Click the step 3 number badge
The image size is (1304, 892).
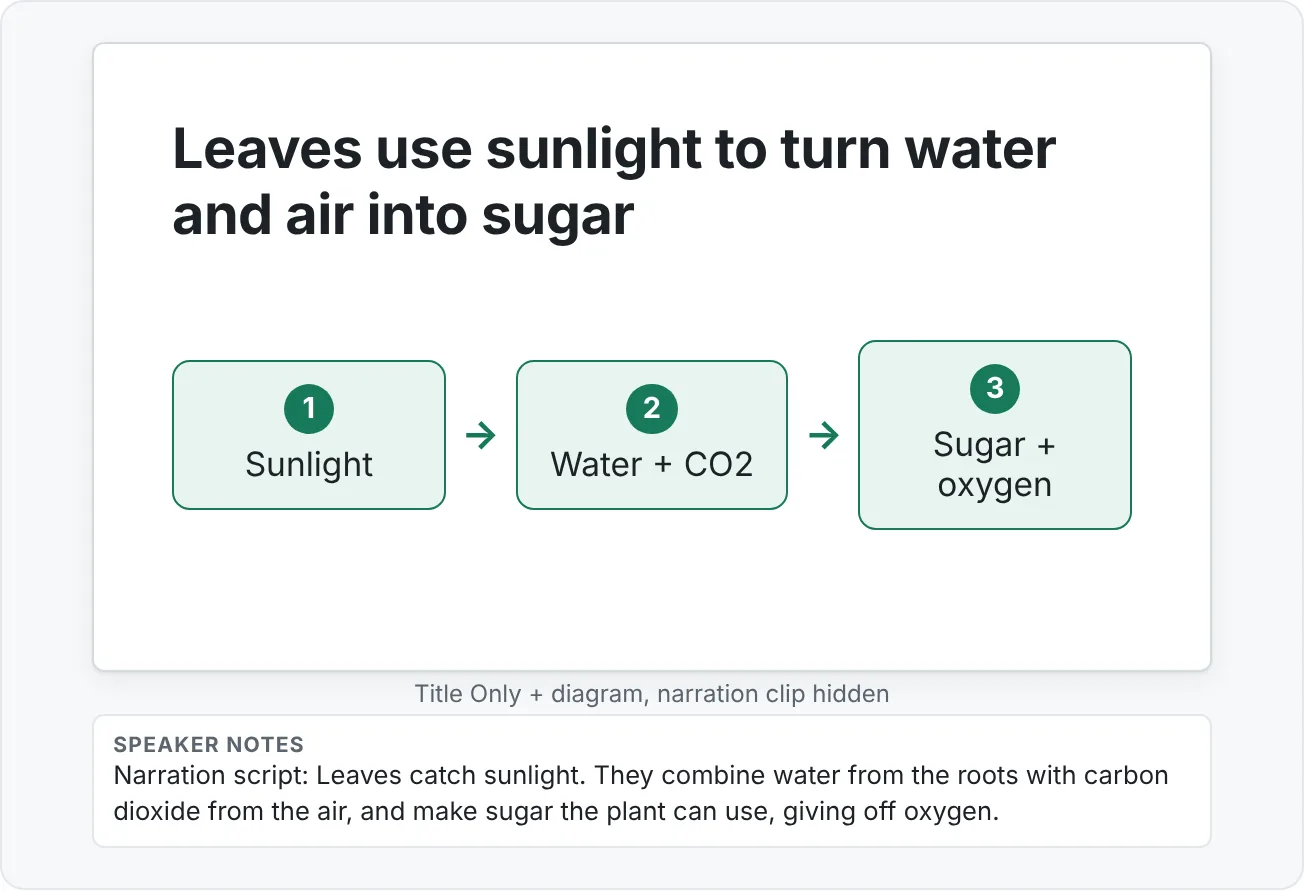point(995,389)
